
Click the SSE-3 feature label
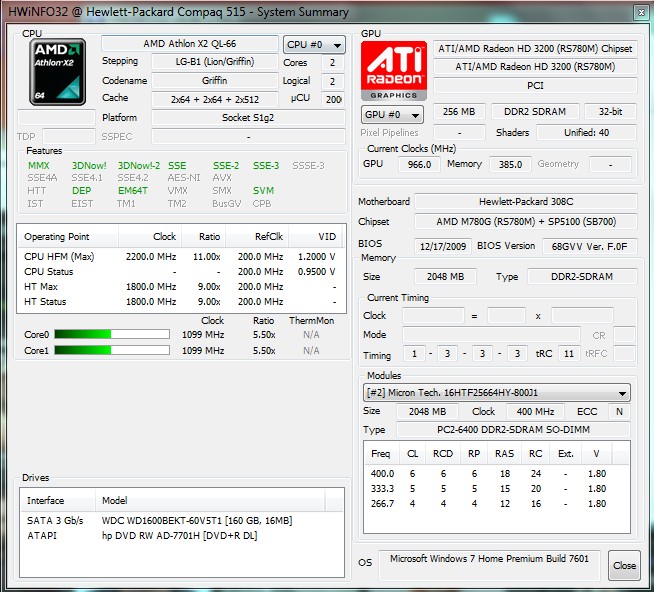point(266,166)
